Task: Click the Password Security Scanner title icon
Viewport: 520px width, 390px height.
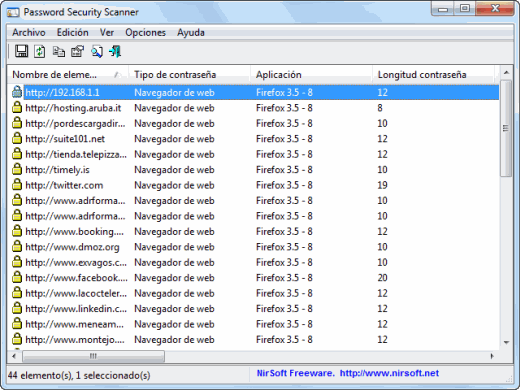Action: [x=13, y=12]
